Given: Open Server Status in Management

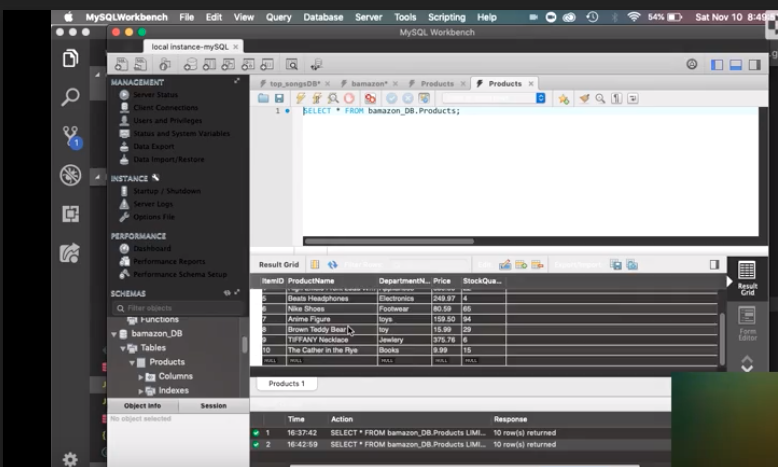Looking at the screenshot, I should (154, 95).
